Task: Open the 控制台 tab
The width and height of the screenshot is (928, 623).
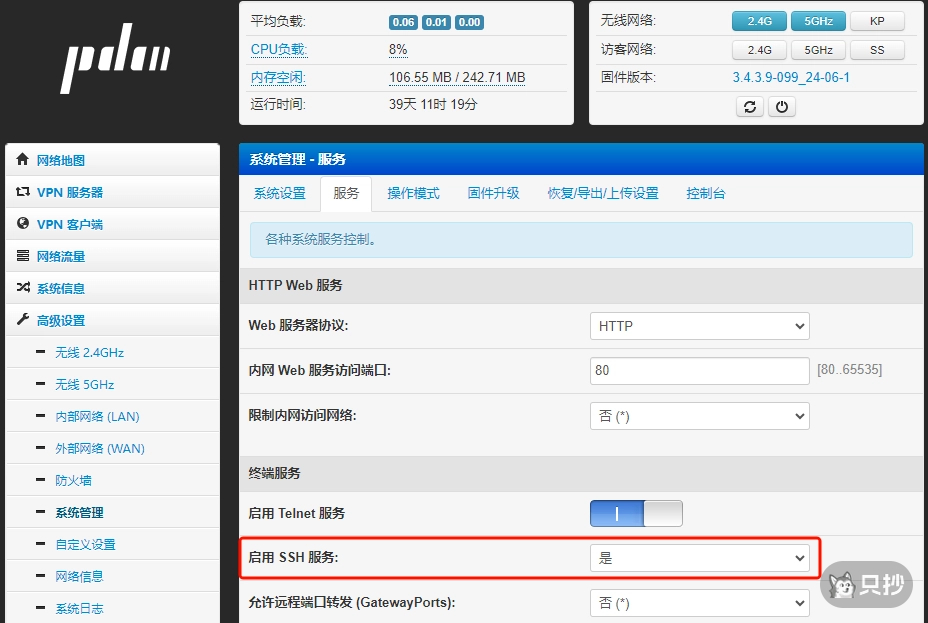Action: [706, 193]
